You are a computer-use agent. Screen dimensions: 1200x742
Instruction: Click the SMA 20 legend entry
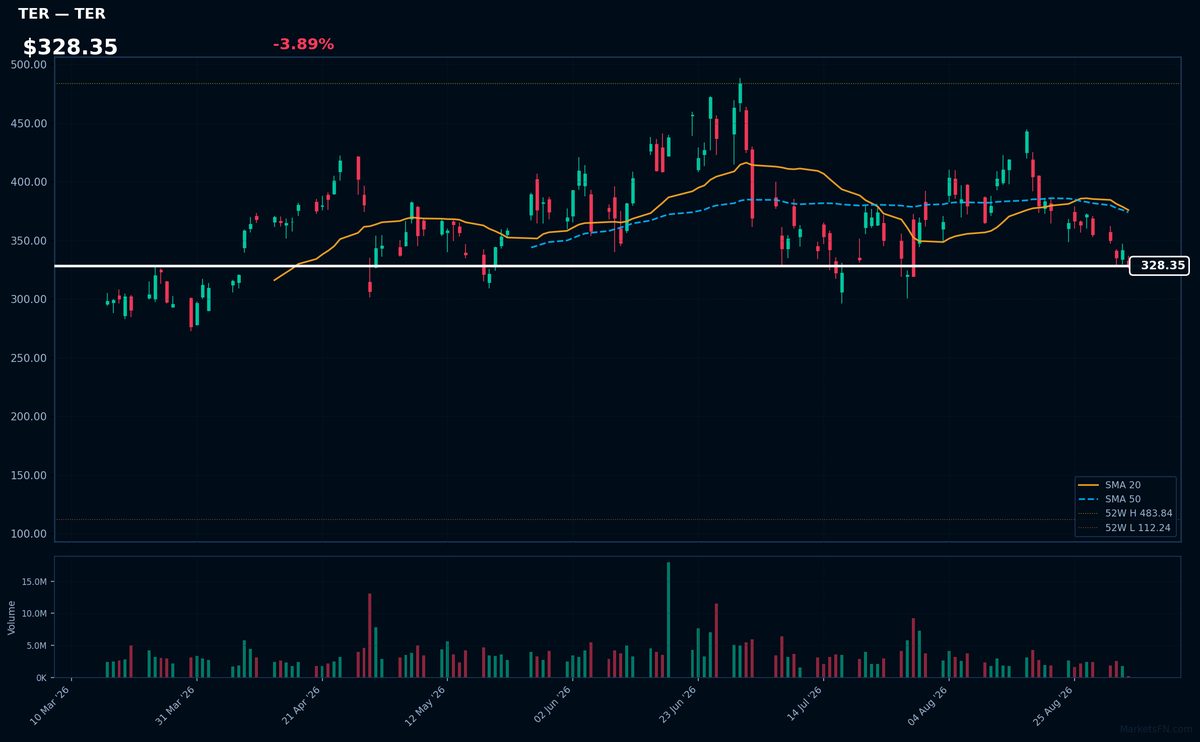1109,485
